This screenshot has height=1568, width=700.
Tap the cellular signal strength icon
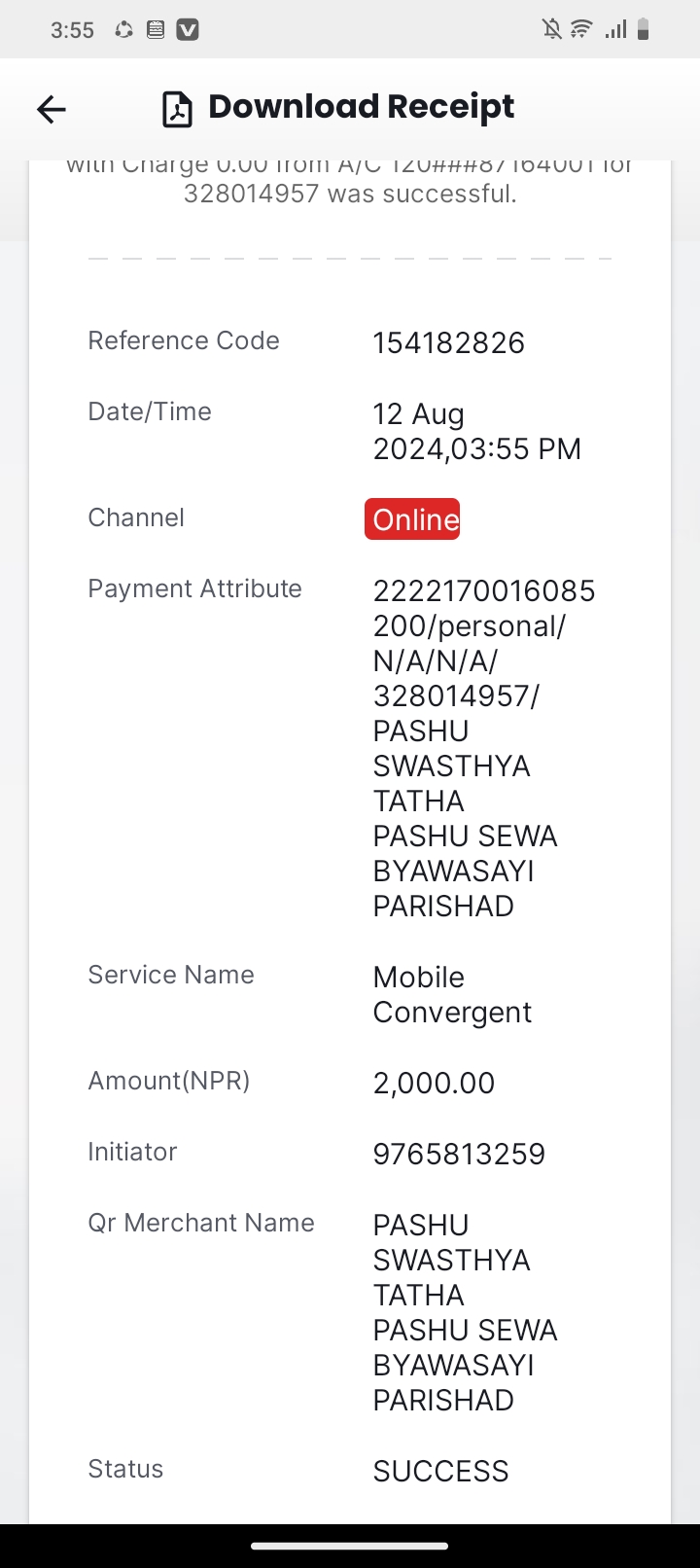click(615, 30)
